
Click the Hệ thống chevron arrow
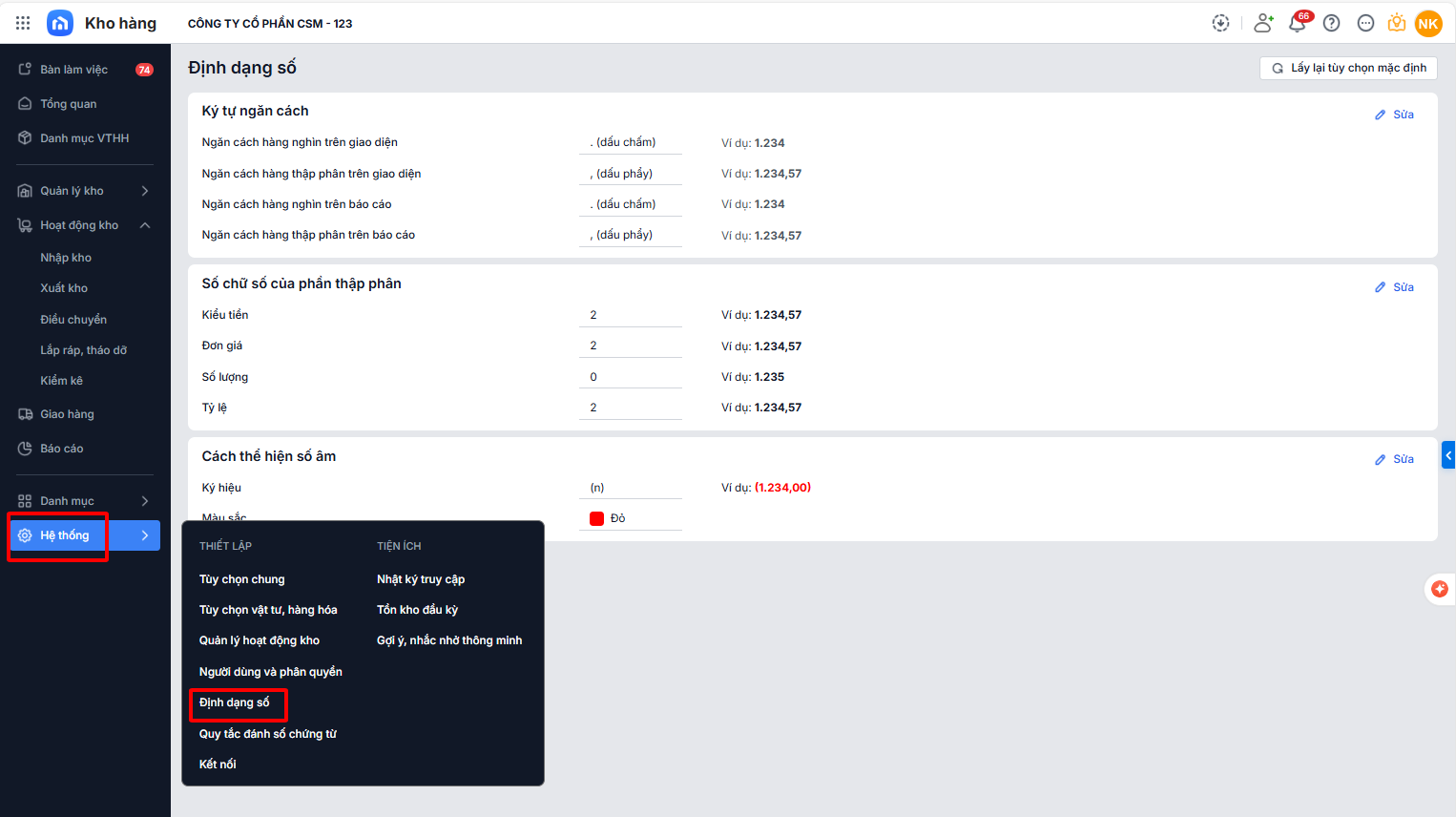pos(145,535)
